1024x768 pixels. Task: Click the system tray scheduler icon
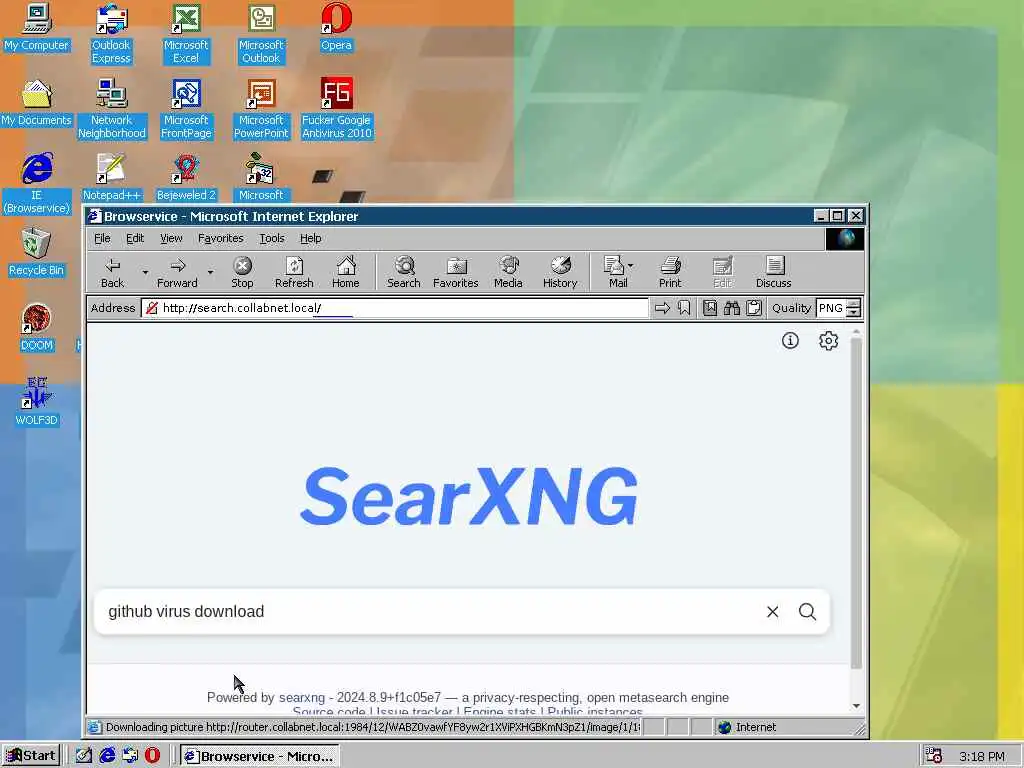[934, 756]
